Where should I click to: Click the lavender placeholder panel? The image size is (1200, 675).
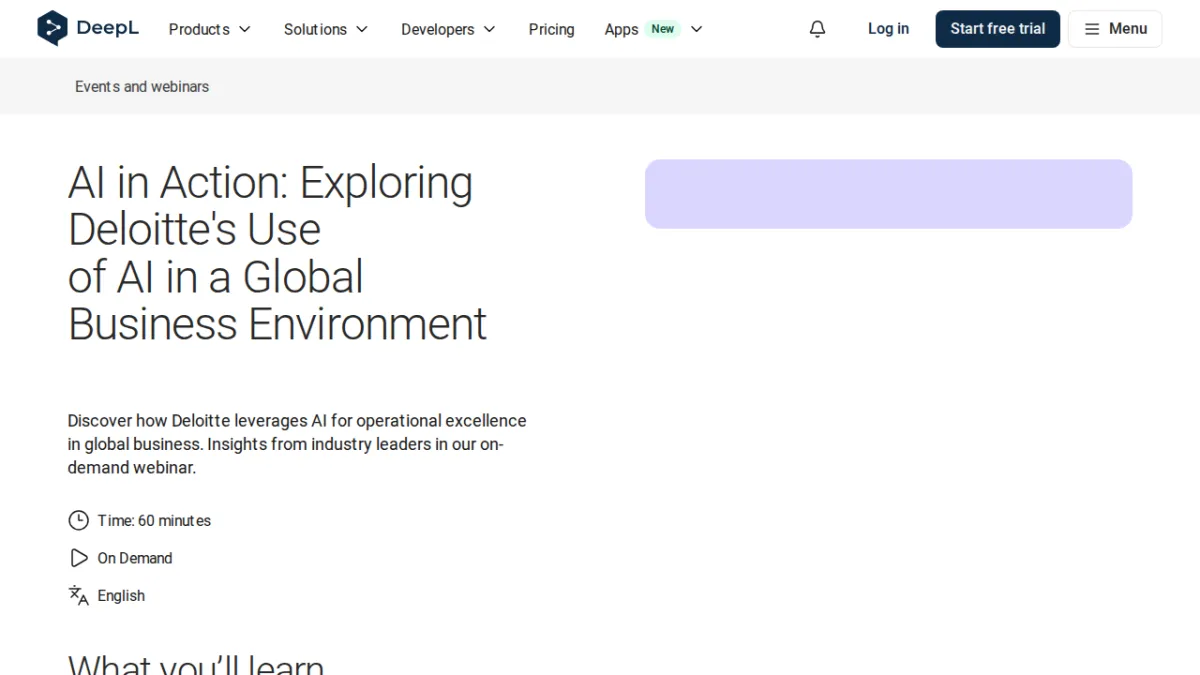tap(888, 194)
